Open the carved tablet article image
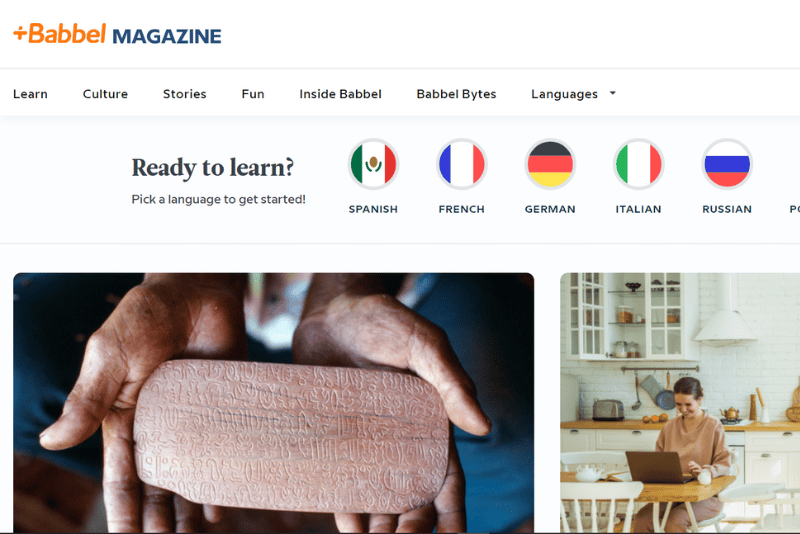Viewport: 800px width, 534px height. coord(273,403)
